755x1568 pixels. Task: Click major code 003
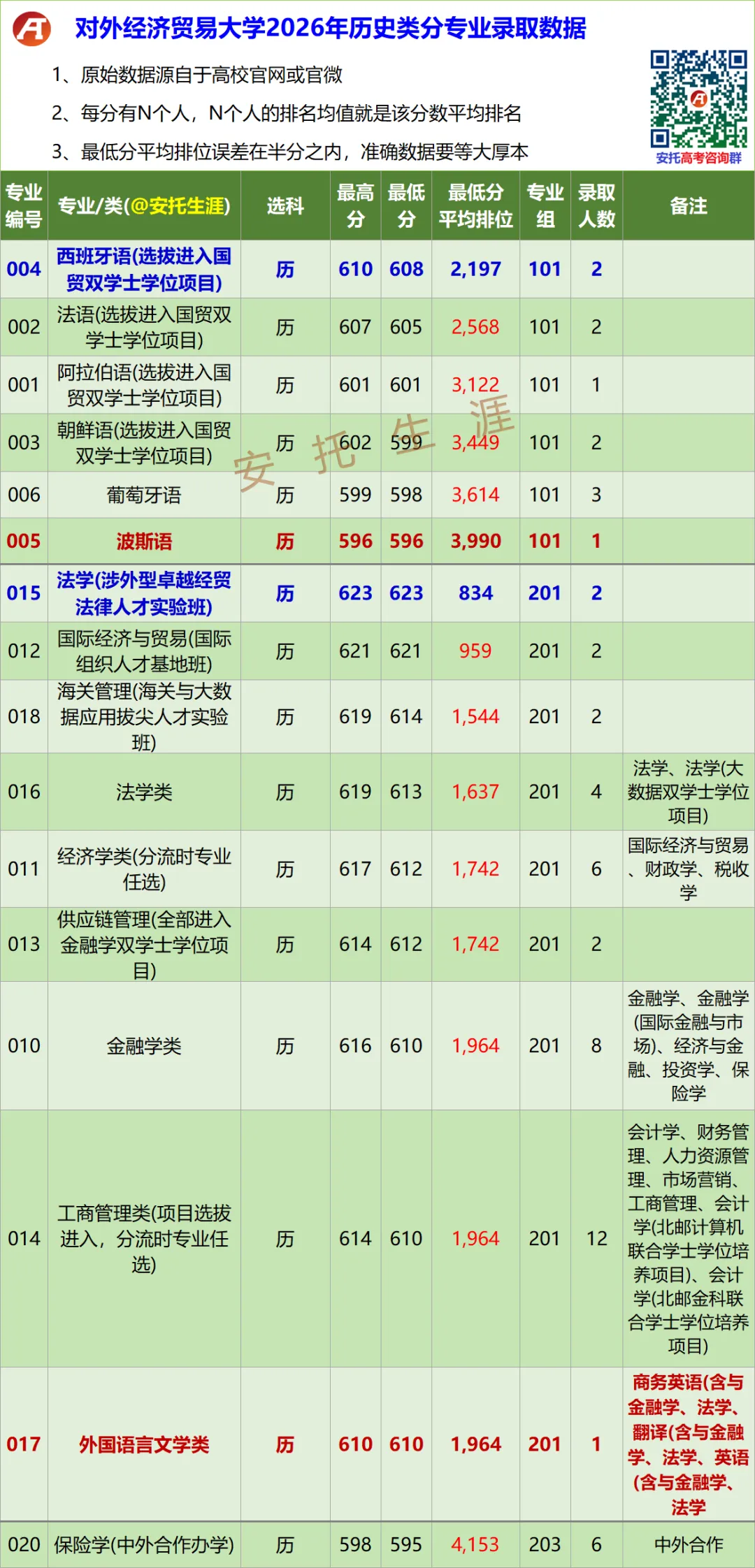(24, 442)
